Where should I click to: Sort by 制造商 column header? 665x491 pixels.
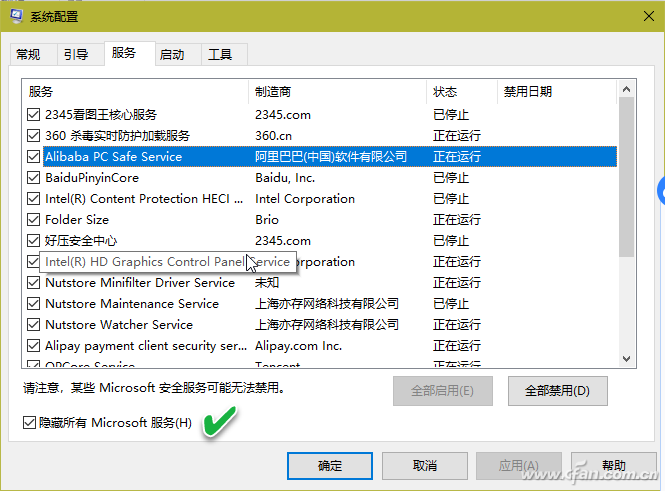338,92
